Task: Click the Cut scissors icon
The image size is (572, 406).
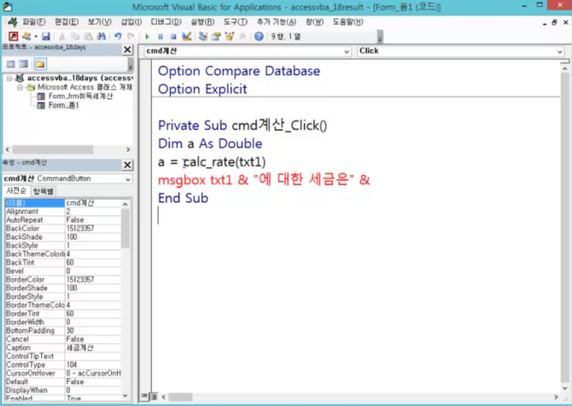Action: 62,36
